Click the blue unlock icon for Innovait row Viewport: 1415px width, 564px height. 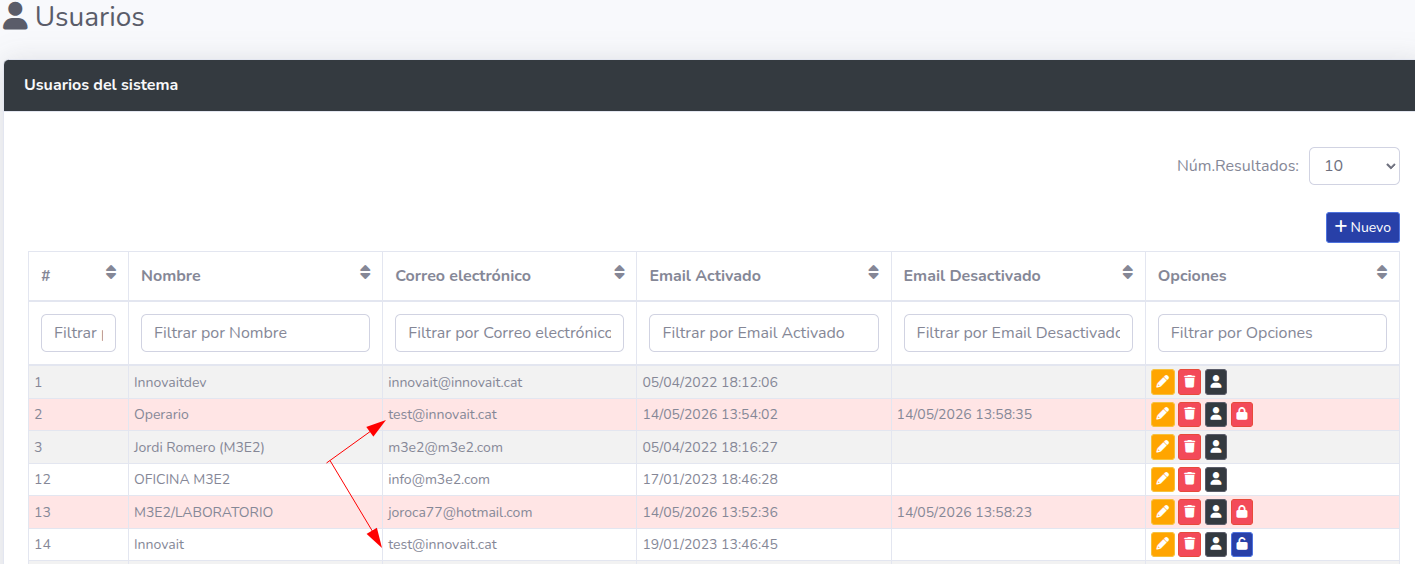click(1241, 545)
